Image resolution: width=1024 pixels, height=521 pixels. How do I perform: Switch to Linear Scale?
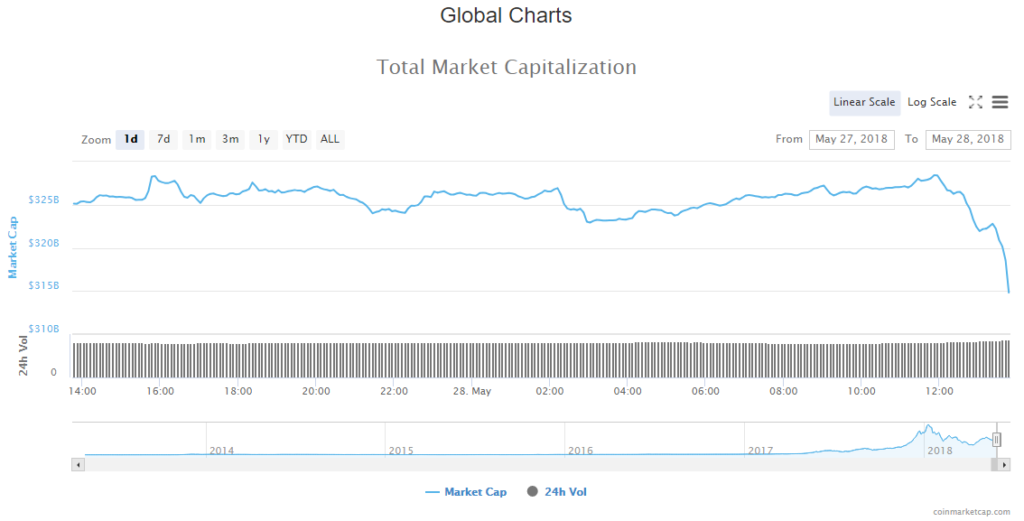864,102
